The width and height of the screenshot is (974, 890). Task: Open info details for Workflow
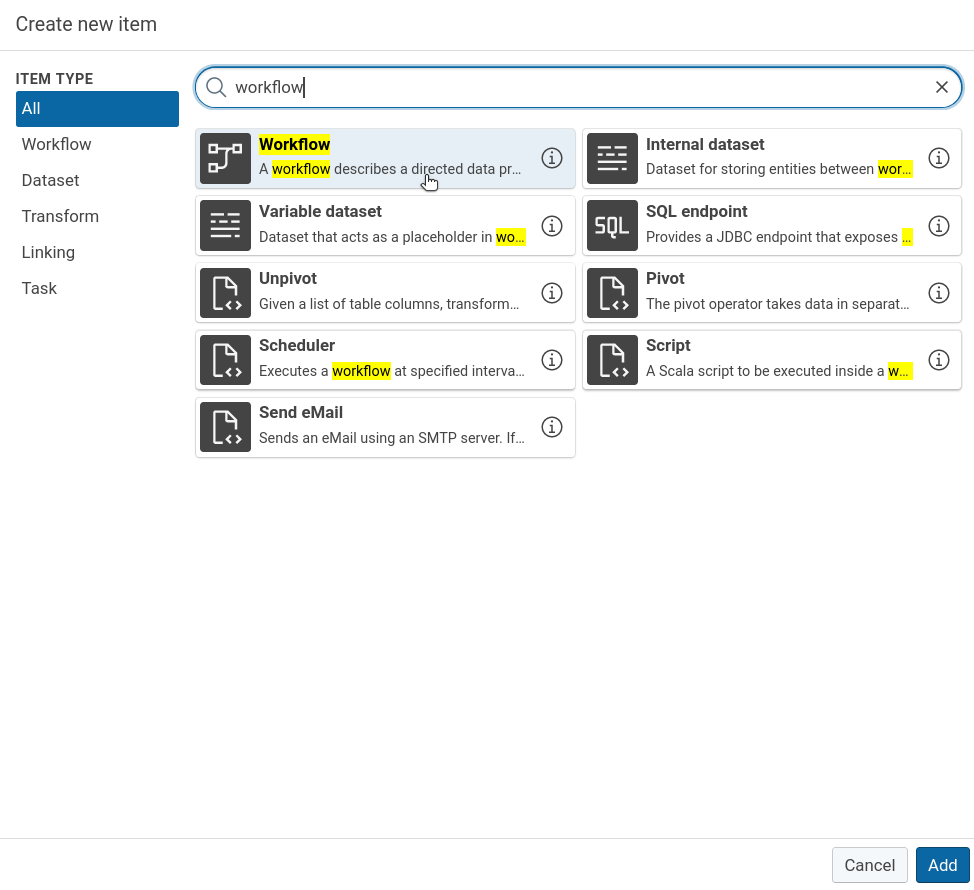[551, 158]
